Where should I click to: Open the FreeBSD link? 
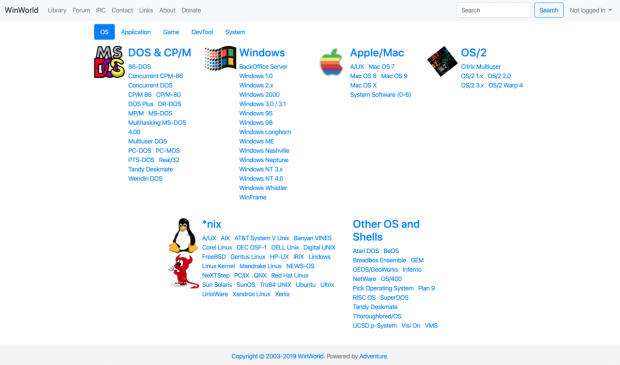pyautogui.click(x=214, y=257)
